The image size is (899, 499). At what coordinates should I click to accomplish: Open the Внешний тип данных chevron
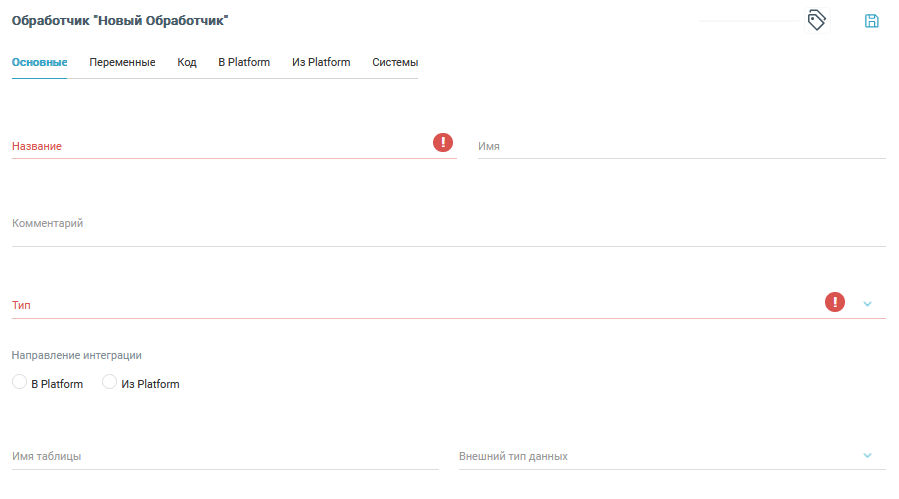(867, 456)
